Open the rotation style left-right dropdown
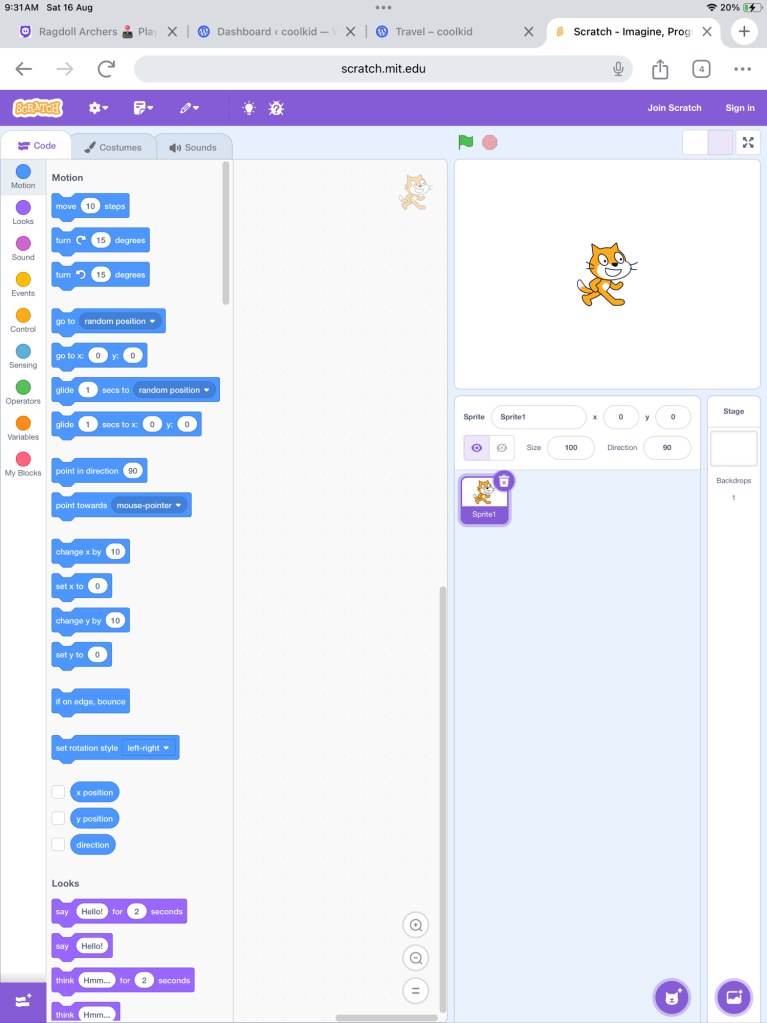This screenshot has height=1023, width=767. (x=148, y=748)
